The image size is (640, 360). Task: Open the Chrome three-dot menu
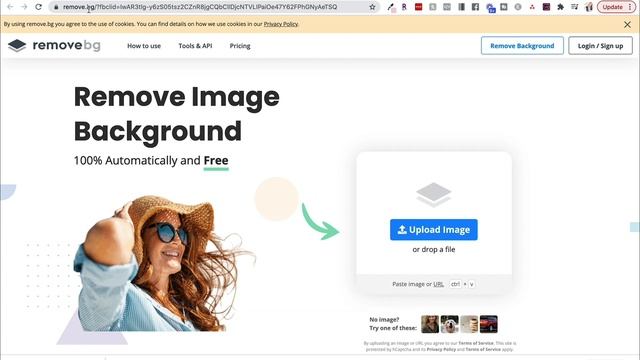pyautogui.click(x=630, y=7)
